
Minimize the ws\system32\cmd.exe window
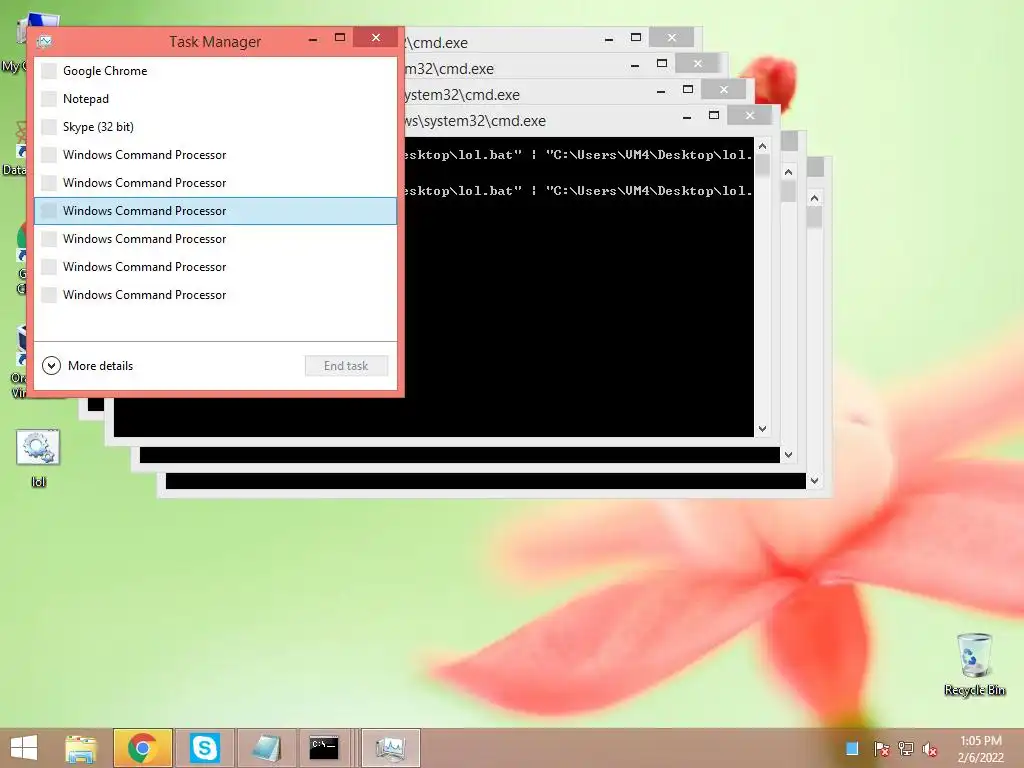click(687, 117)
